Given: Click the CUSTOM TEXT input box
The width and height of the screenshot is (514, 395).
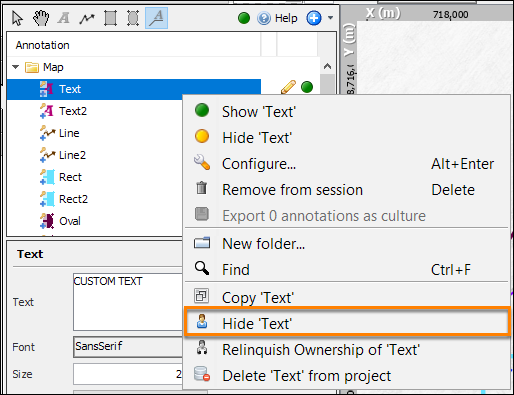Looking at the screenshot, I should 128,302.
